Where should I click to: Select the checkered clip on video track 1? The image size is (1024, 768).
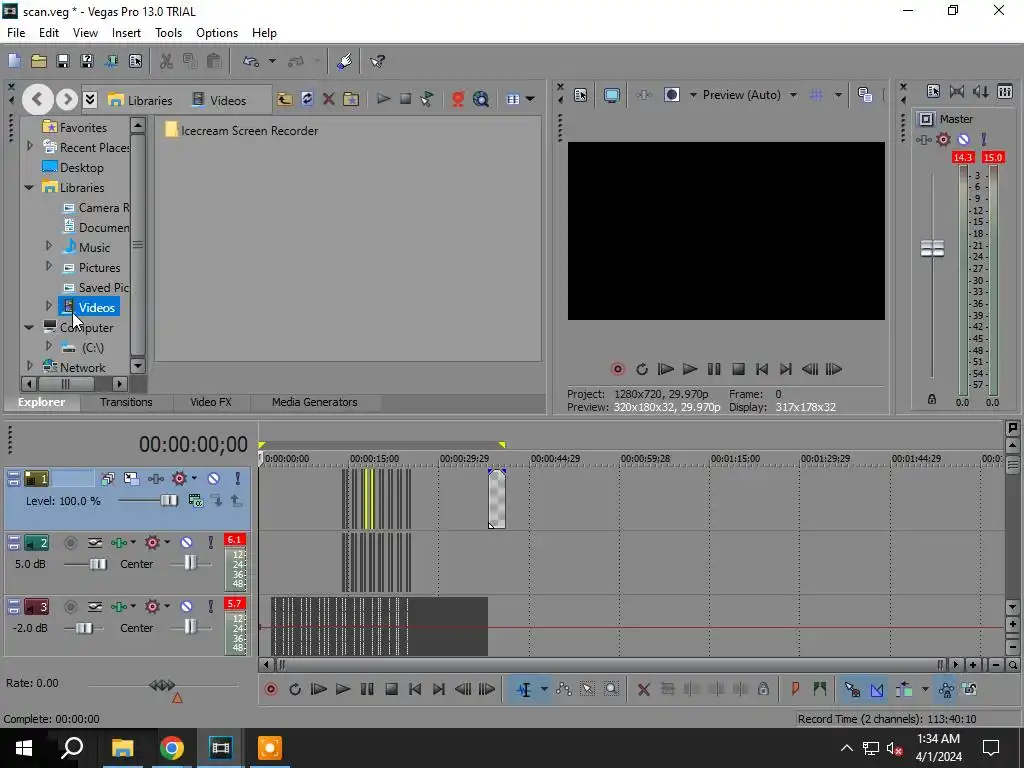496,498
